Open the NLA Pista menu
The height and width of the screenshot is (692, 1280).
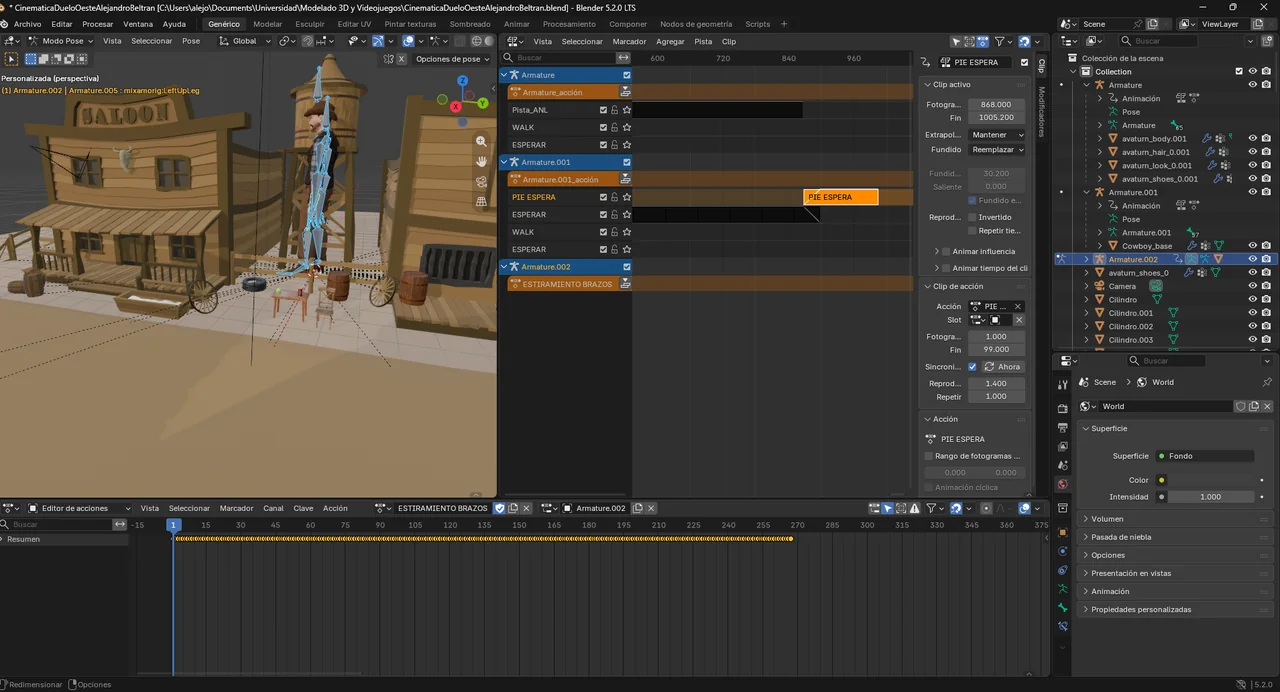pos(703,41)
